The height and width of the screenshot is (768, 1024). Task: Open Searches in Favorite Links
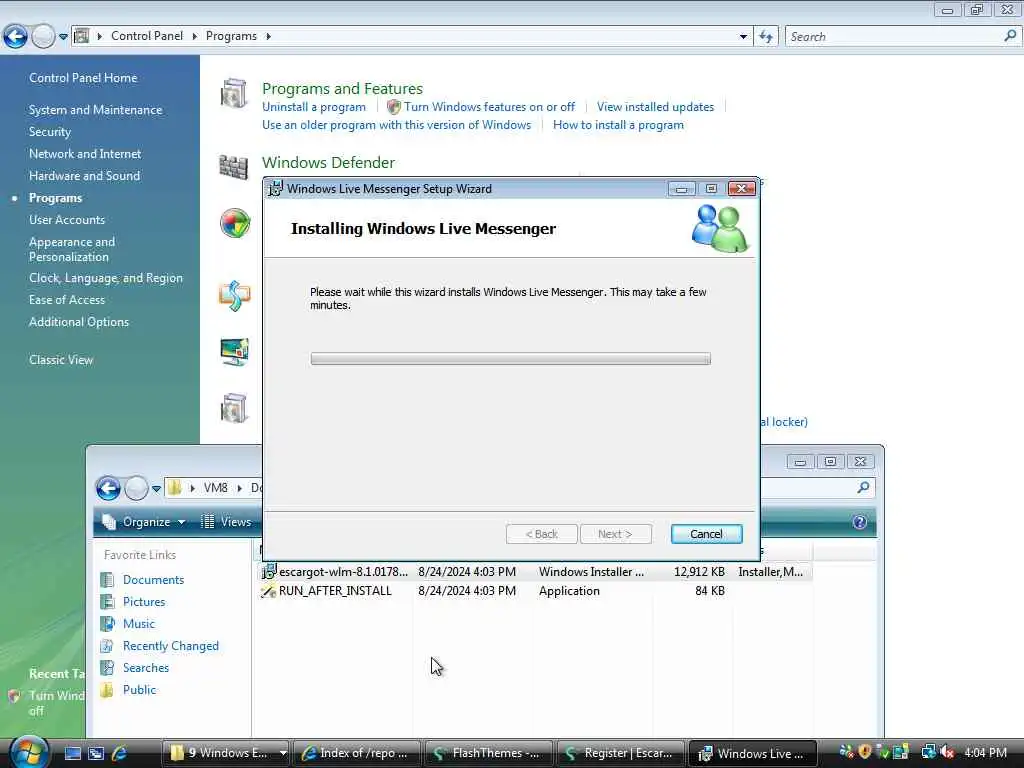(x=146, y=667)
